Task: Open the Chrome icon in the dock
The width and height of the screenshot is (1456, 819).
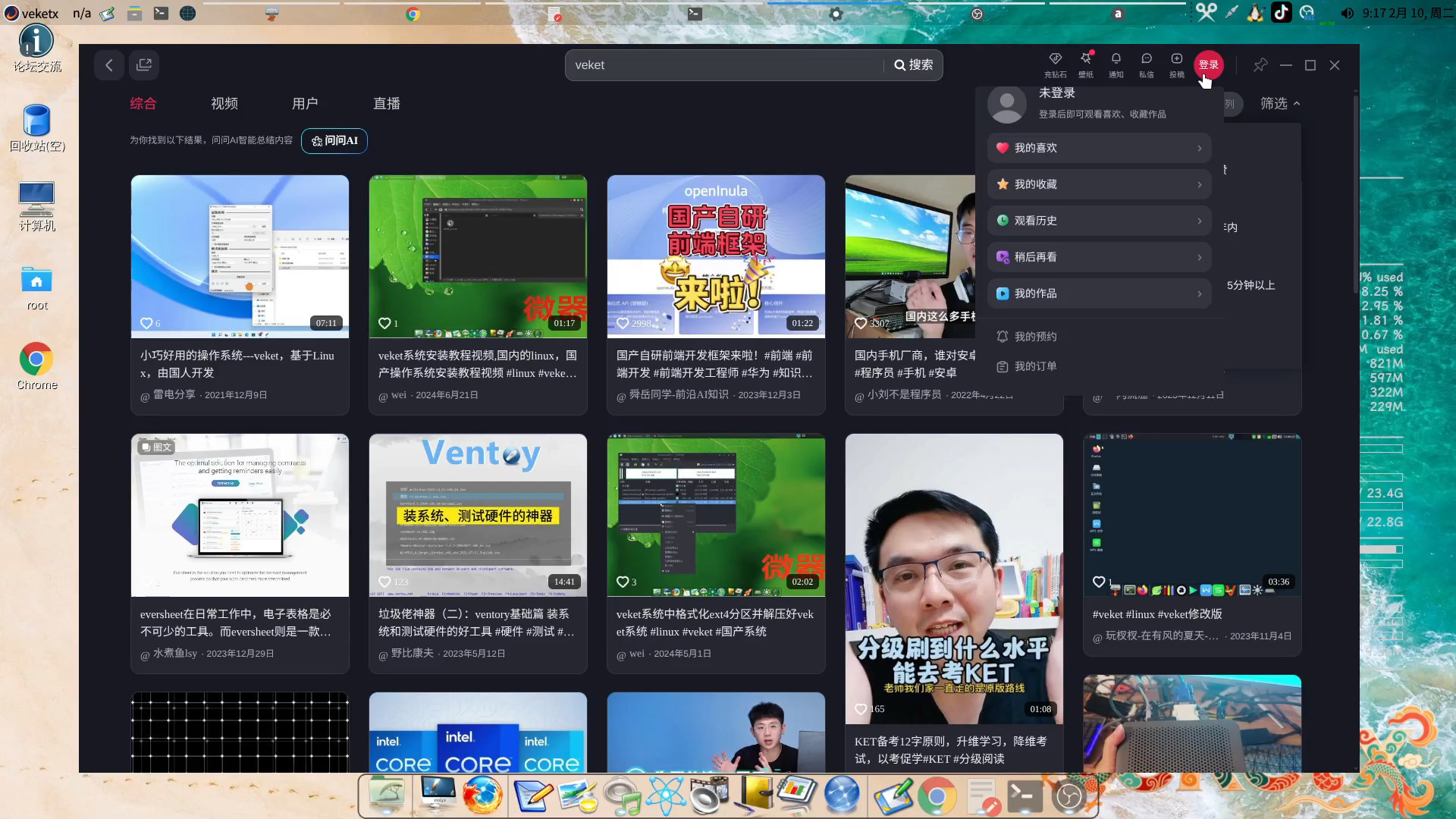Action: 937,795
